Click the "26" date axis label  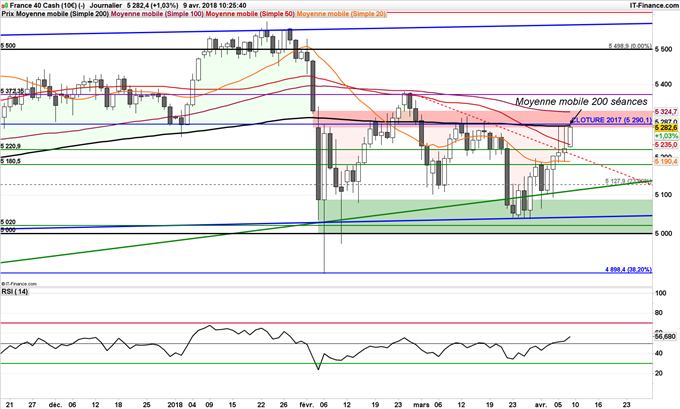[283, 405]
